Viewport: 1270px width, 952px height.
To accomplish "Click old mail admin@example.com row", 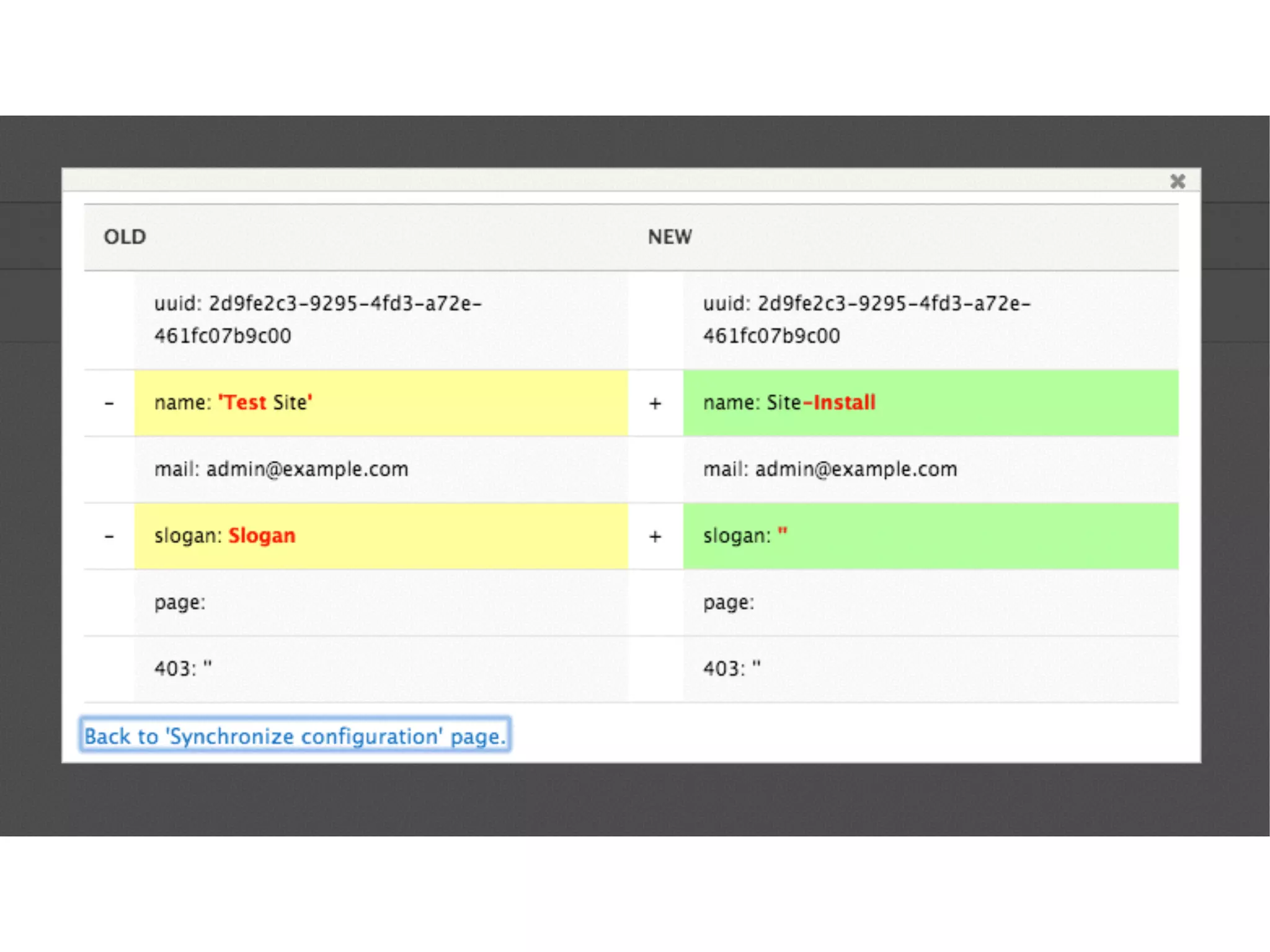I will pyautogui.click(x=282, y=469).
